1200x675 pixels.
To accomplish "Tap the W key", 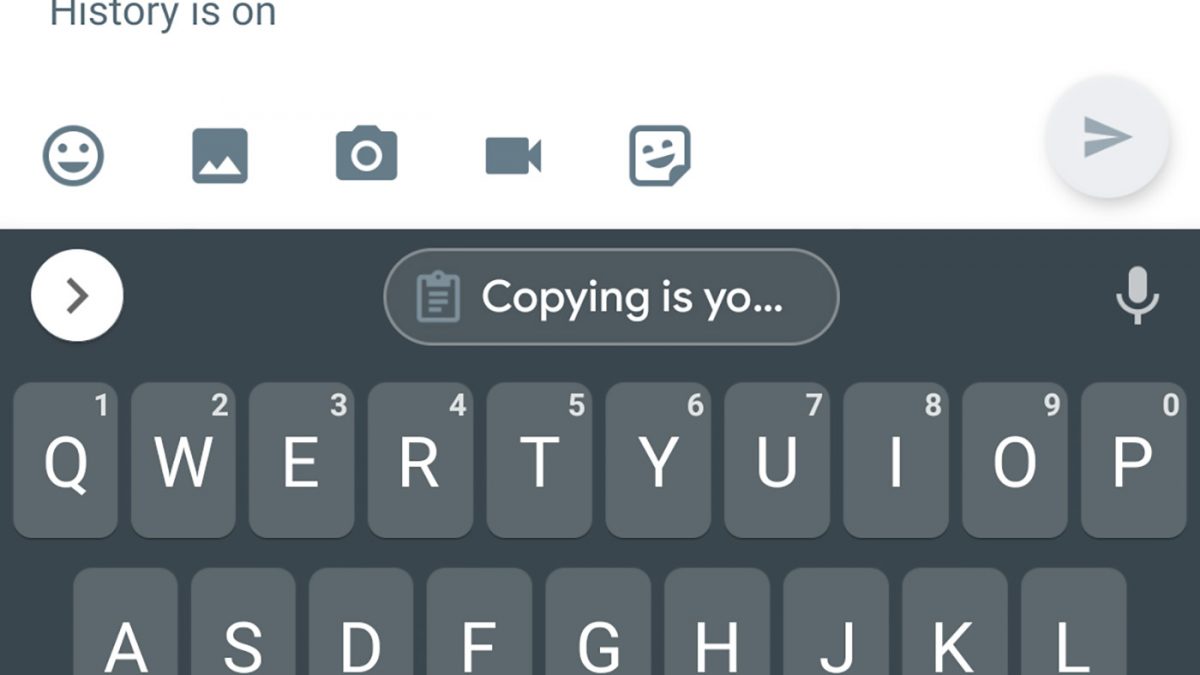I will [x=184, y=460].
